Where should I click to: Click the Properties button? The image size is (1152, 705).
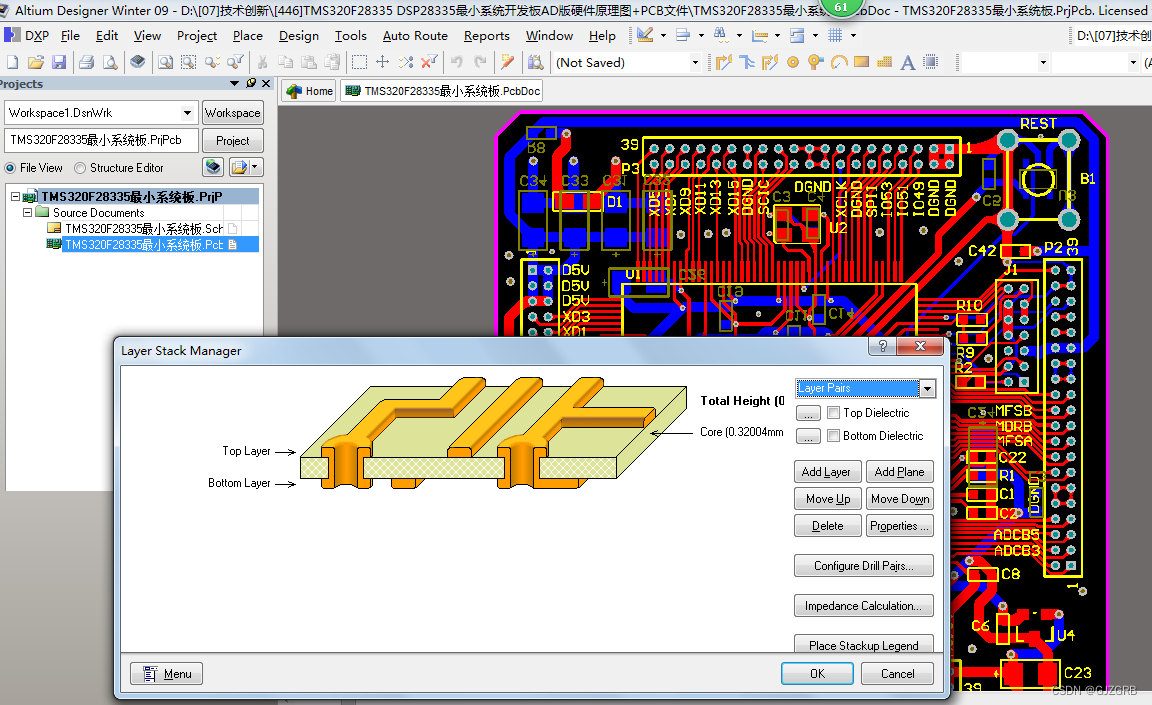click(x=900, y=526)
